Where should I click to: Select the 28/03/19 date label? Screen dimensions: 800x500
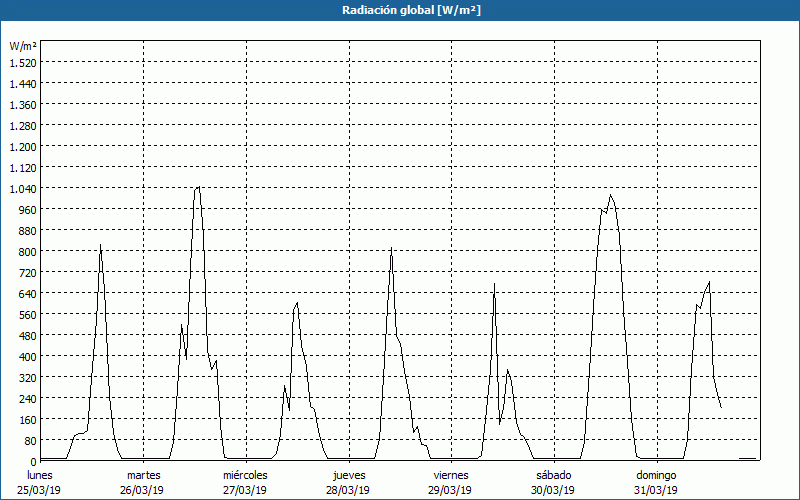pyautogui.click(x=348, y=490)
